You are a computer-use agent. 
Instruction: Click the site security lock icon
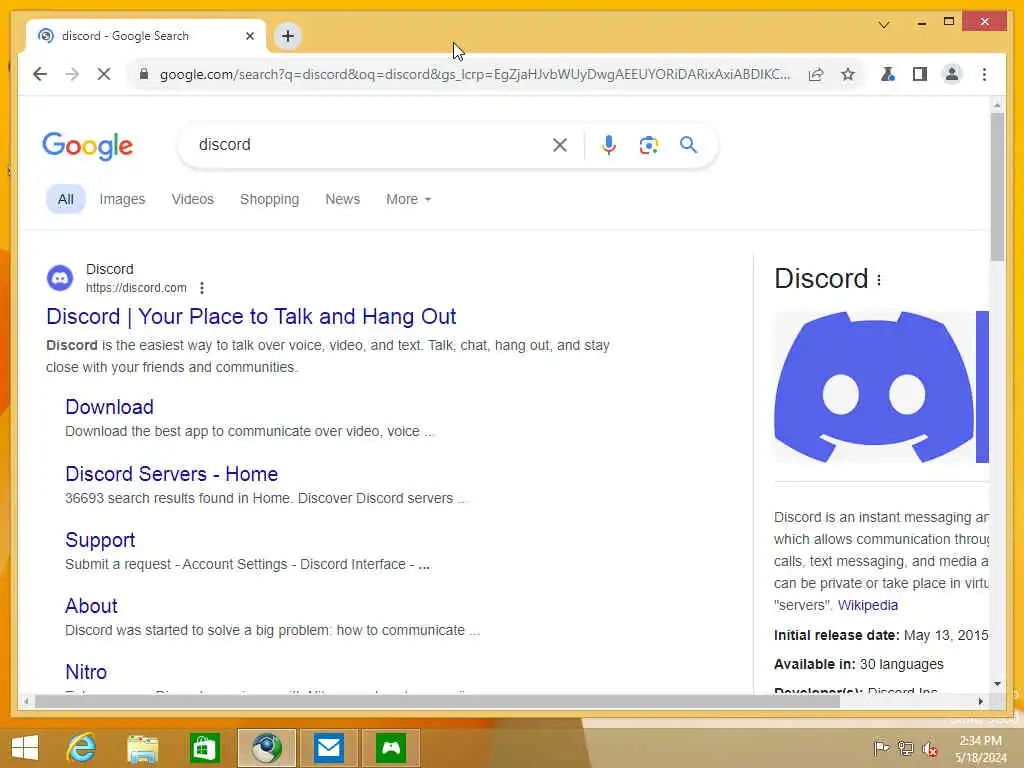144,74
